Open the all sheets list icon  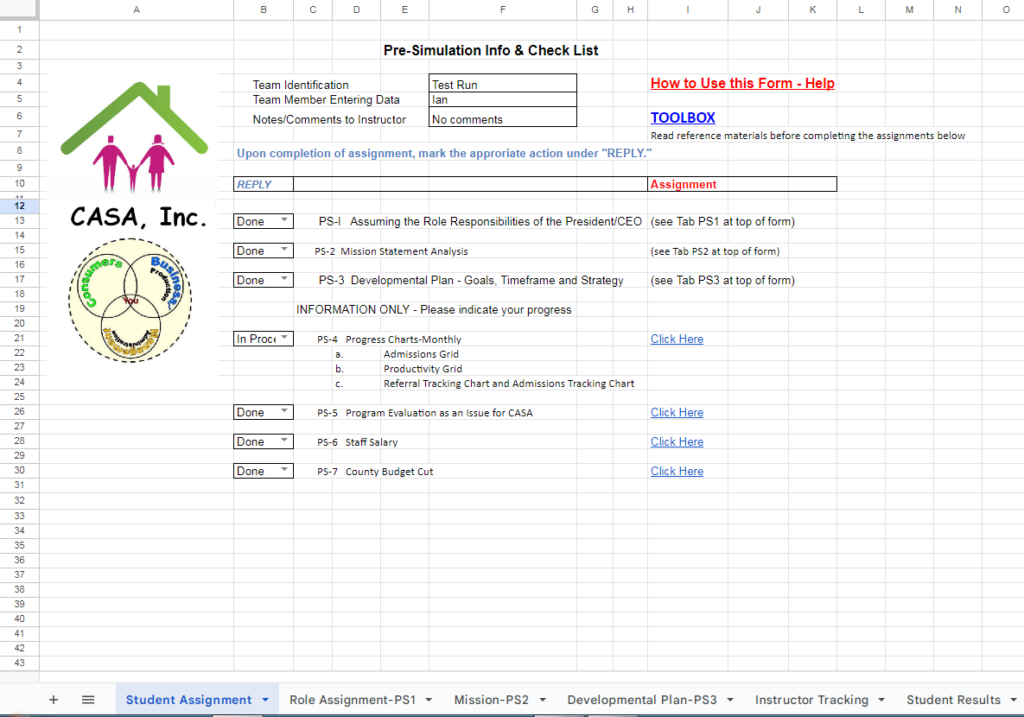(x=88, y=700)
